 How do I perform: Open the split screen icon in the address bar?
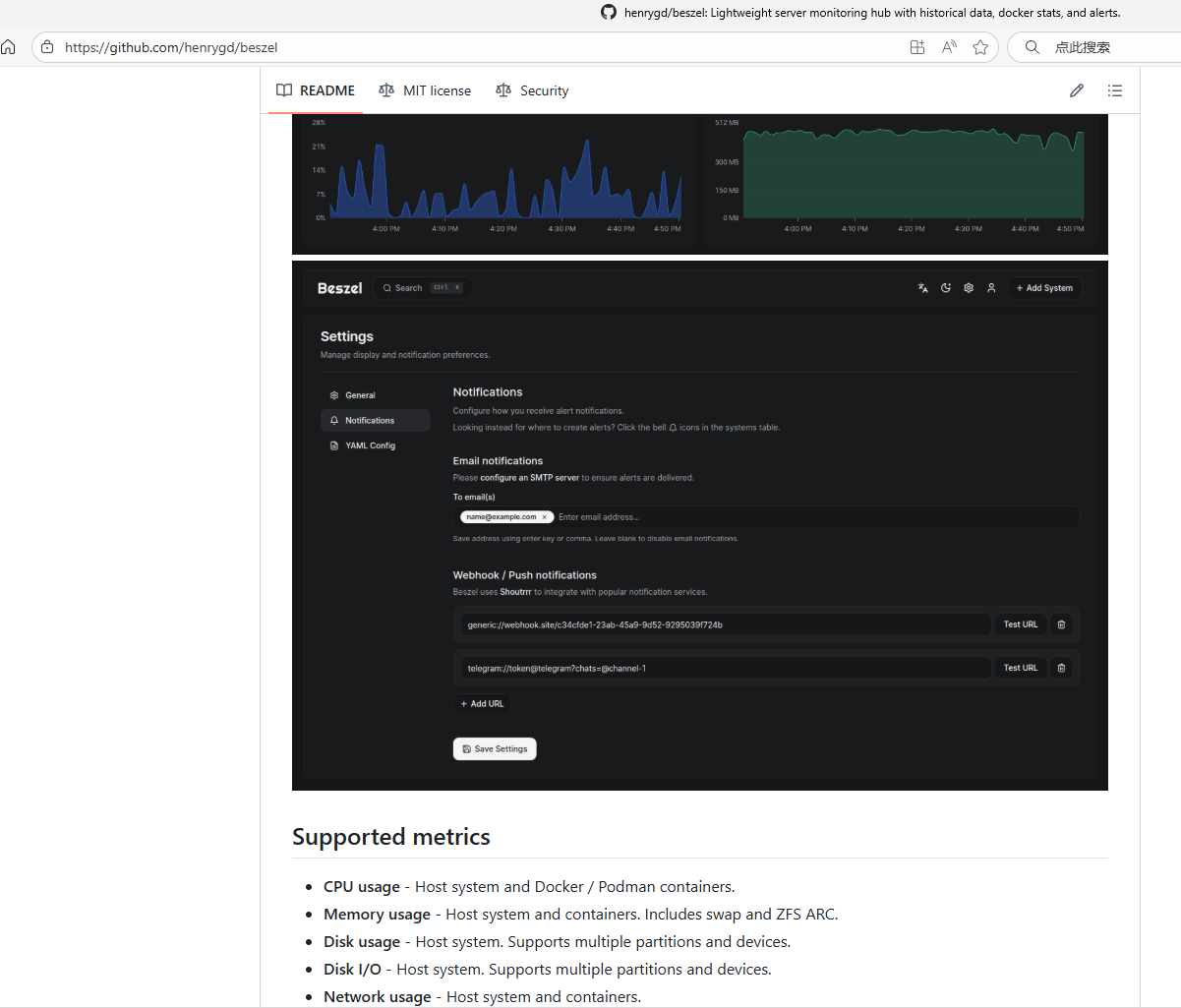(917, 47)
